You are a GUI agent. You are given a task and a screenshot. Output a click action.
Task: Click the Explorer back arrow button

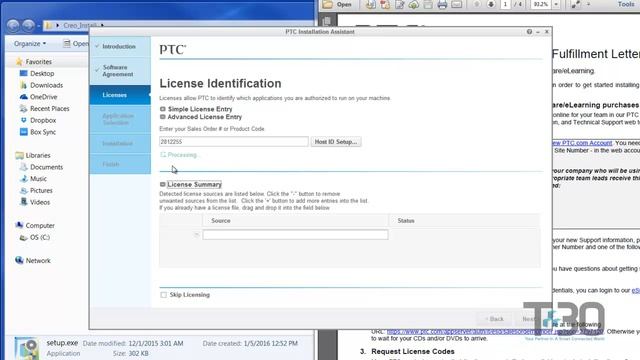coord(13,25)
